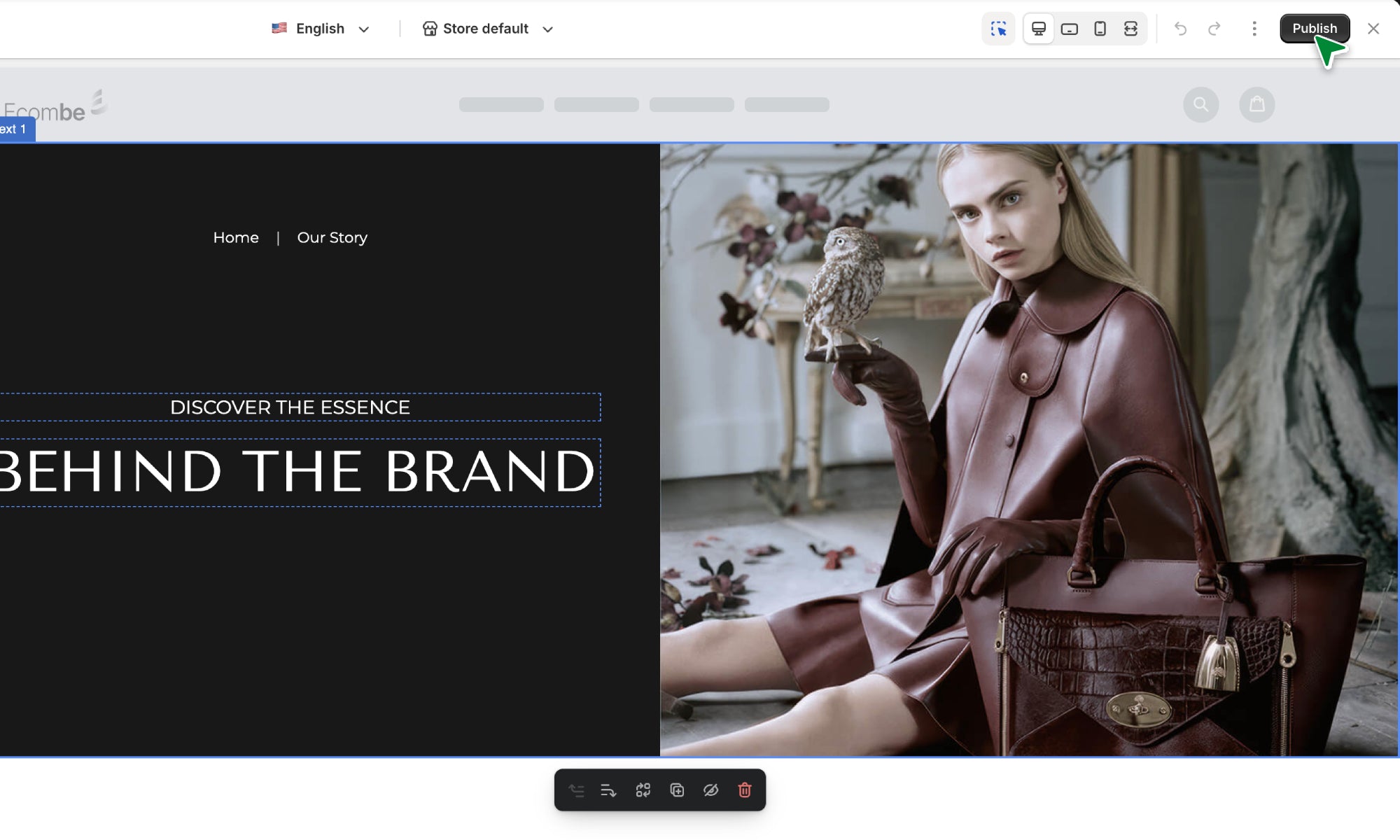1400x840 pixels.
Task: Switch to desktop preview mode
Action: coord(1039,29)
